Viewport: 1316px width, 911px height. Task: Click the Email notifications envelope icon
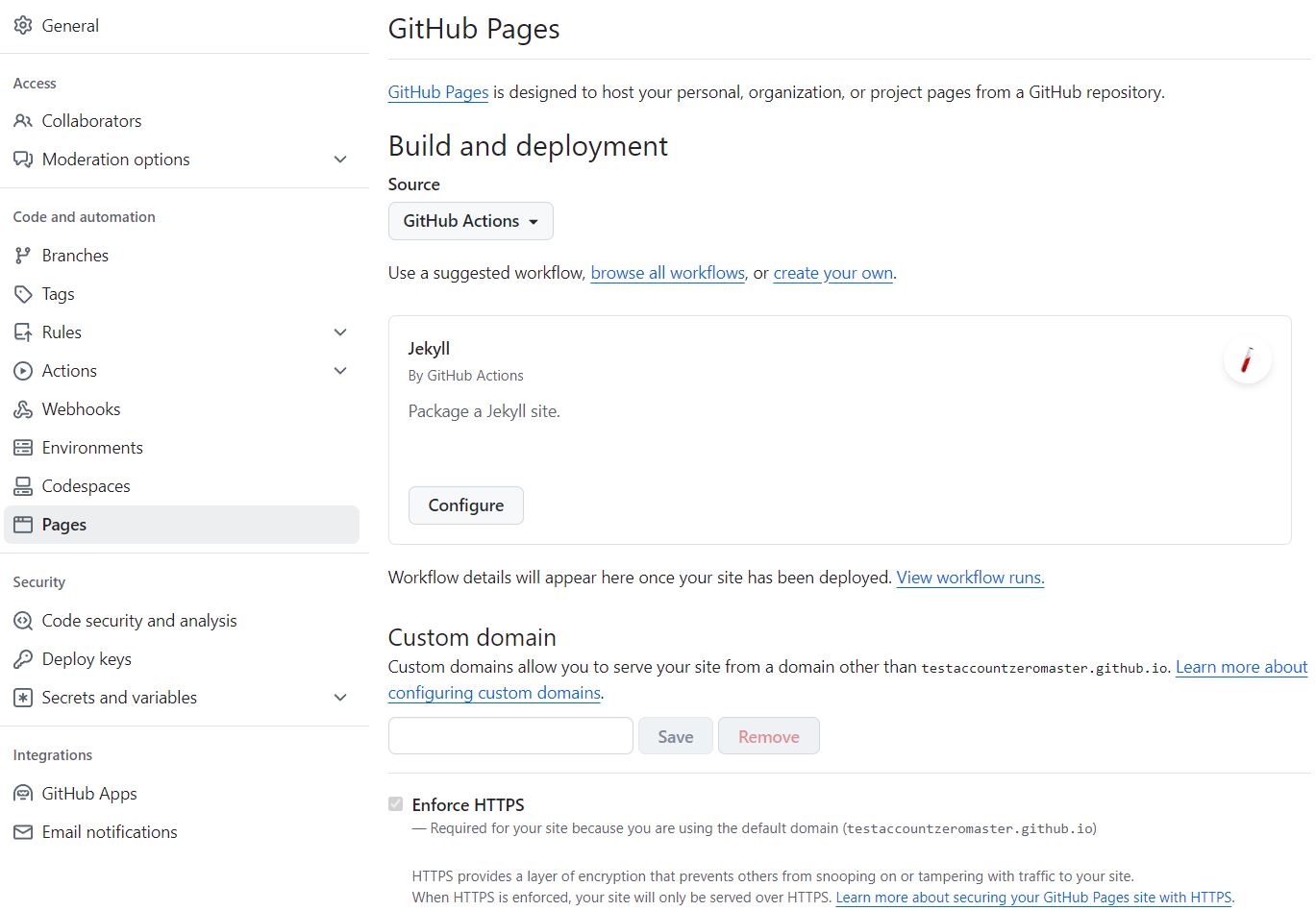(x=23, y=832)
